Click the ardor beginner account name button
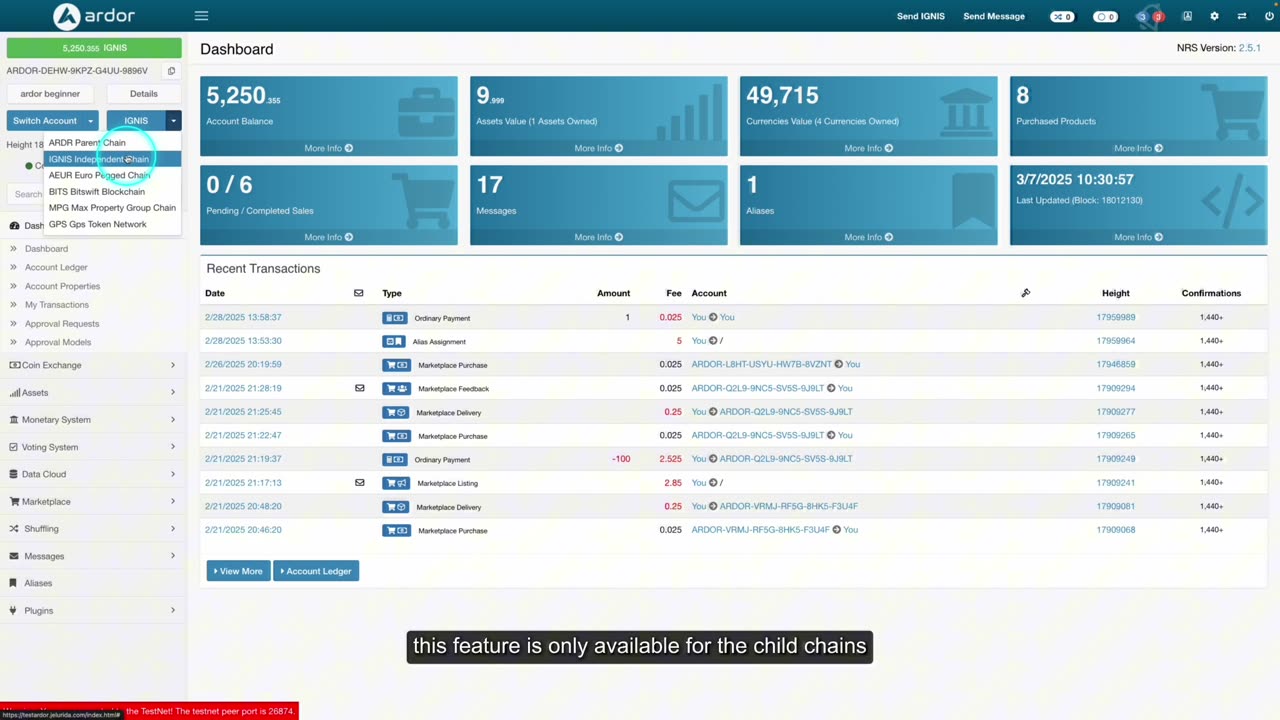The width and height of the screenshot is (1280, 720). (50, 94)
